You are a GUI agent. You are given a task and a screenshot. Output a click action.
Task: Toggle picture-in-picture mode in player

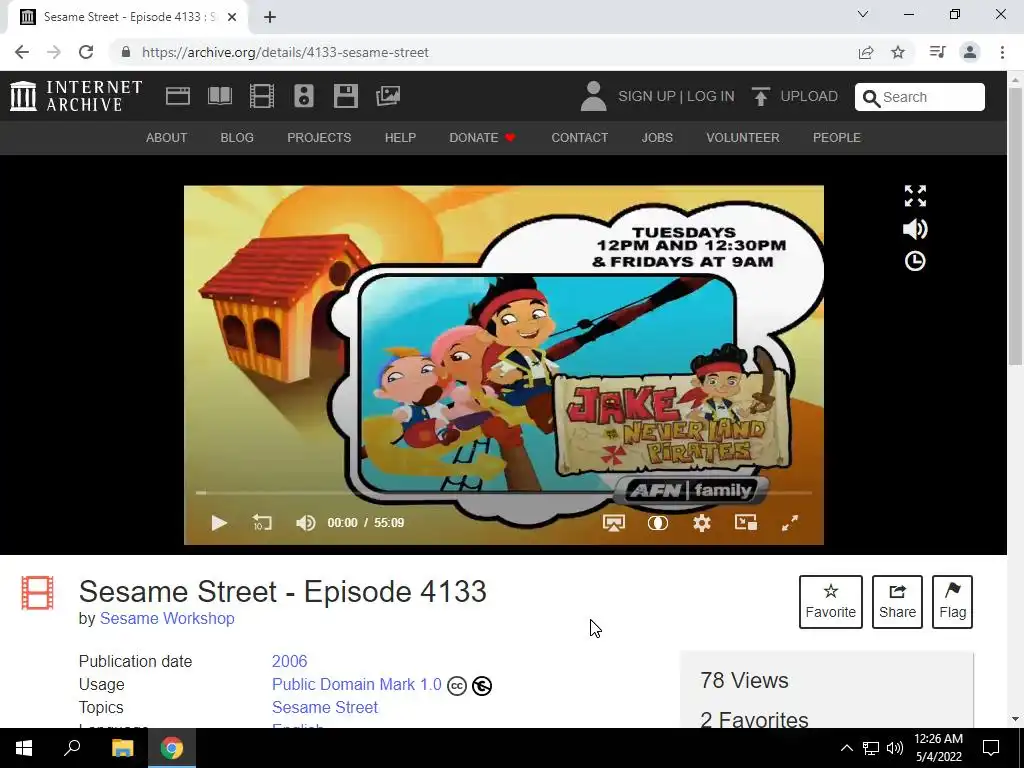(x=746, y=522)
